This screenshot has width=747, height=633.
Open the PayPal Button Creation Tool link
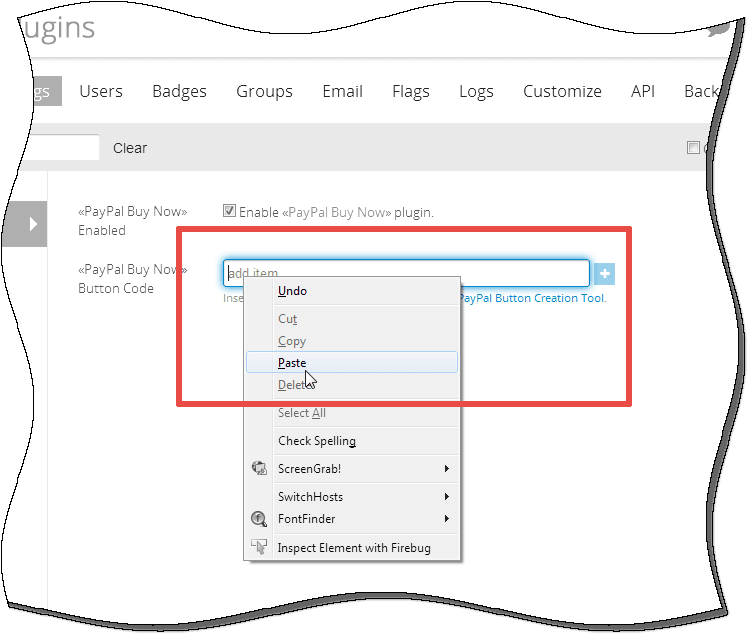533,298
